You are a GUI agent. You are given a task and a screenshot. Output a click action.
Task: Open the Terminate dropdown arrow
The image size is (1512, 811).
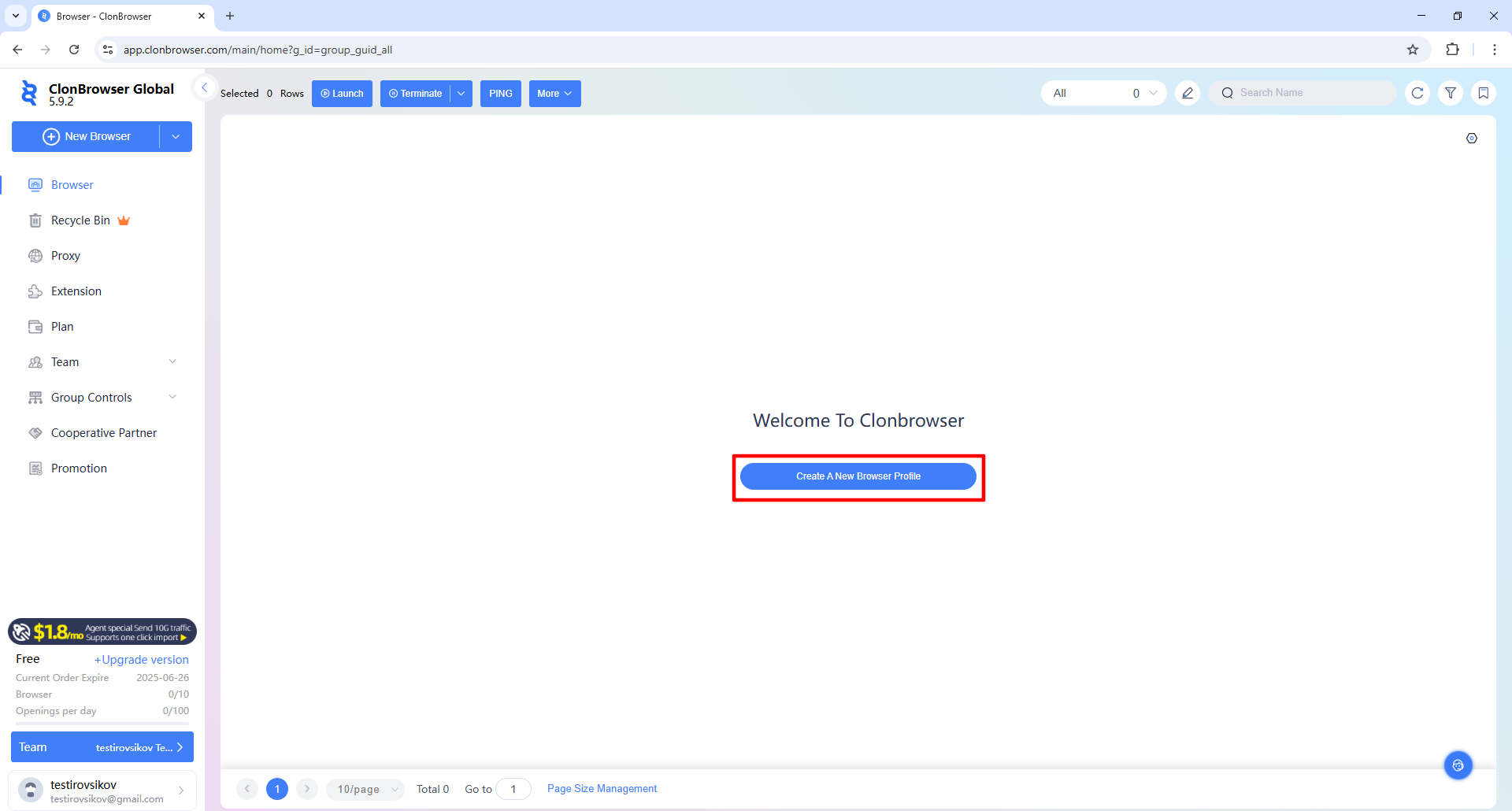click(x=461, y=93)
